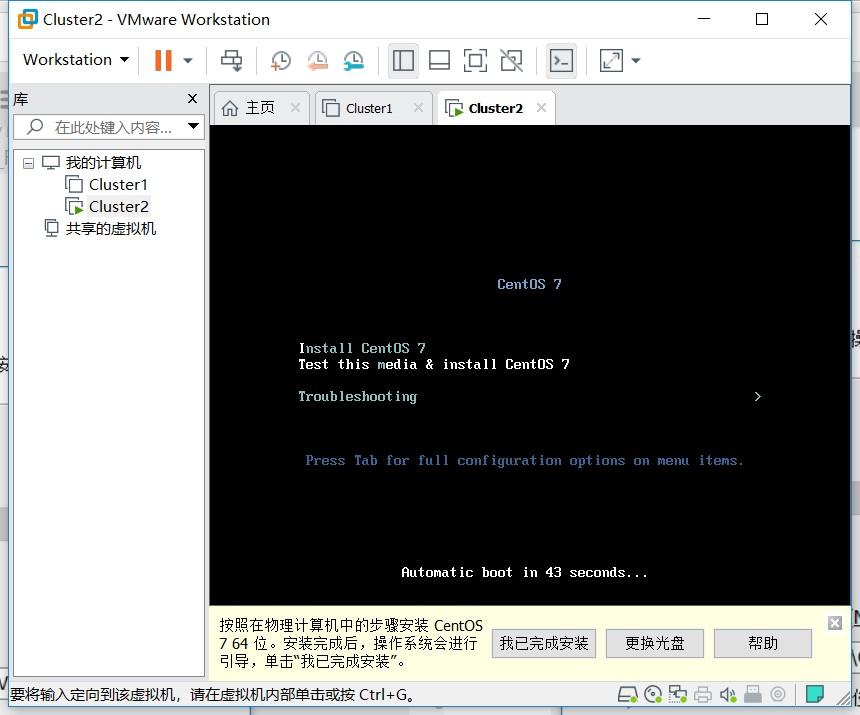Click the home icon on 主页 tab

[230, 108]
